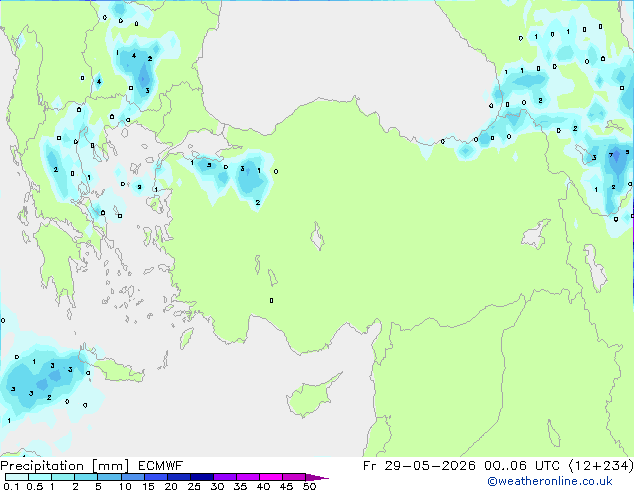Click the '00..06 UTC' time range text
Screen dimensions: 634x490
[522, 466]
